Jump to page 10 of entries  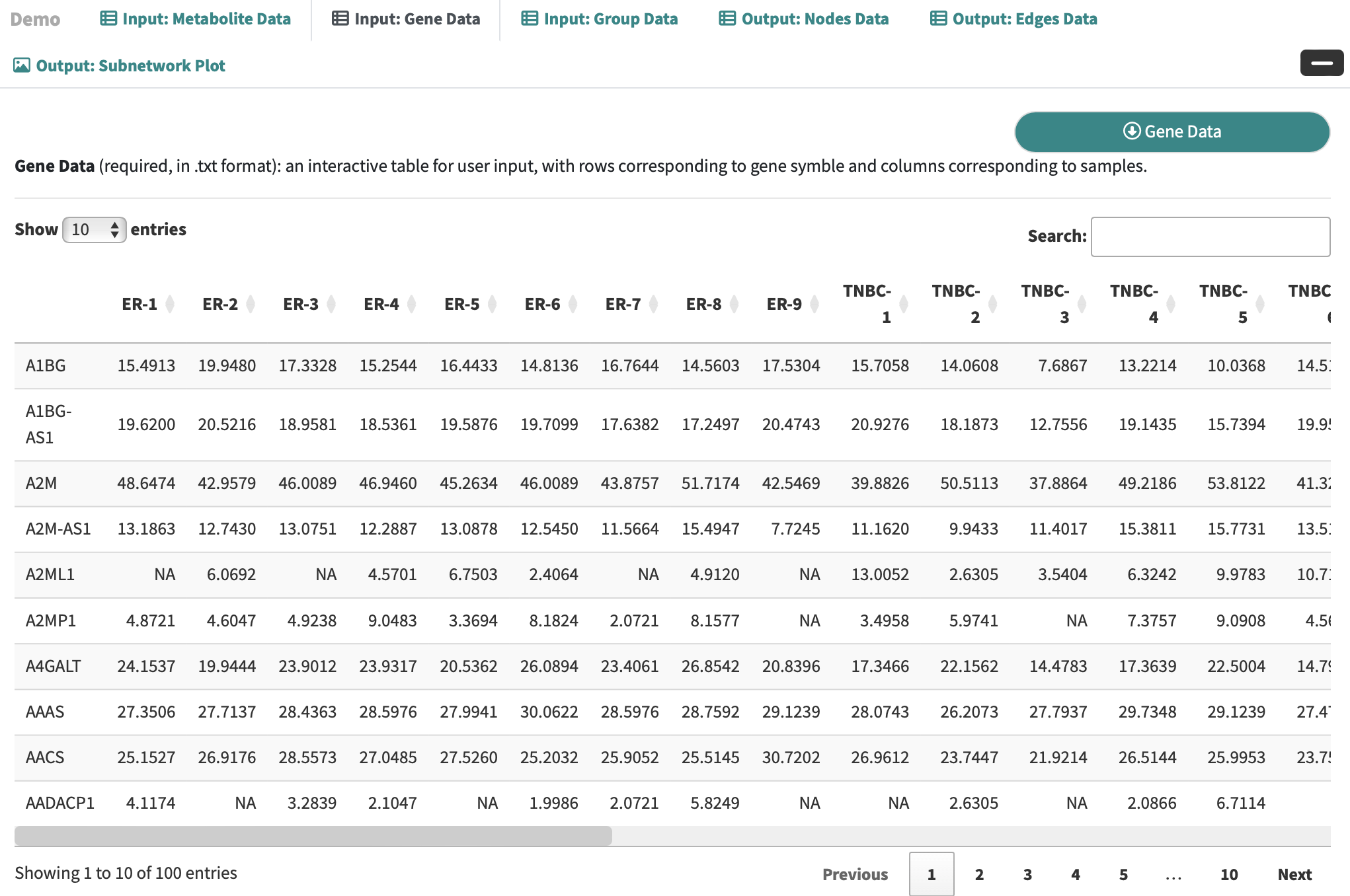1228,874
